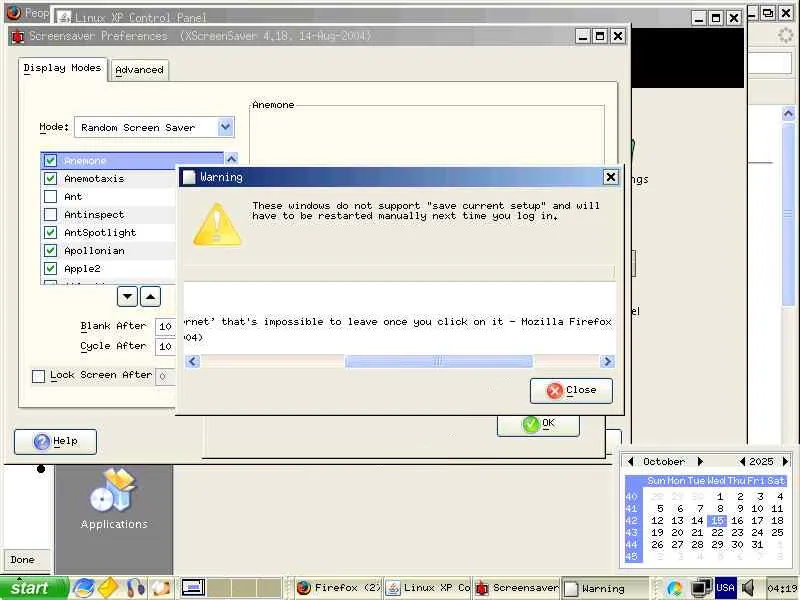Click right arrow of Warning horizontal scrollbar
Screen dimensions: 800x600
[x=607, y=361]
